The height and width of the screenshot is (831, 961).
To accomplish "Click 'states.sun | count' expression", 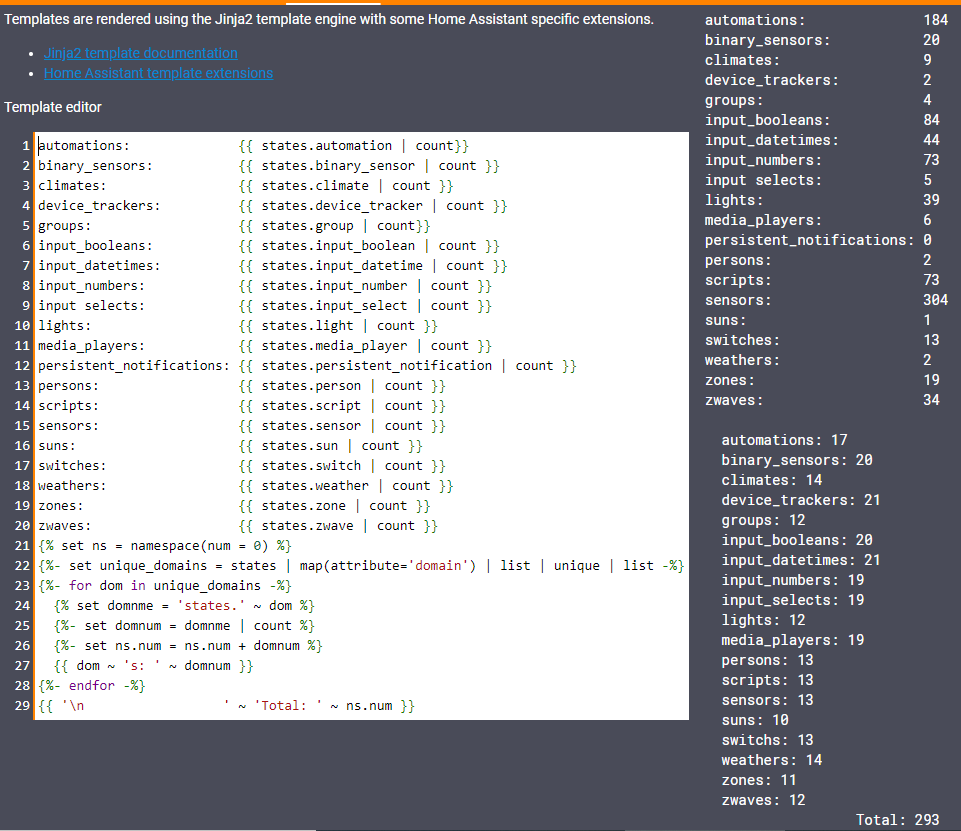I will [x=330, y=446].
